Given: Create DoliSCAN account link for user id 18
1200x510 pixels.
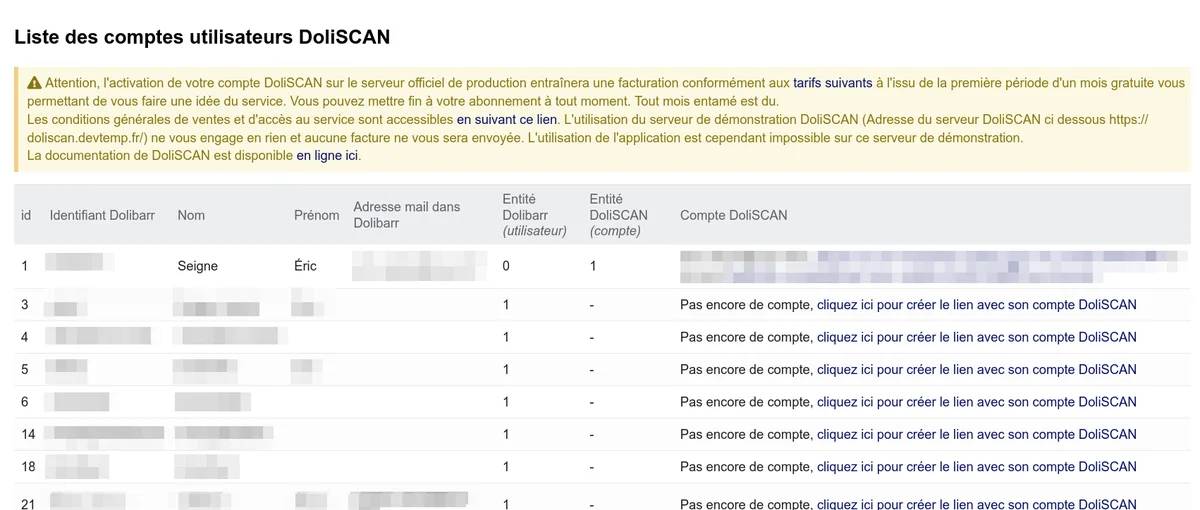Looking at the screenshot, I should (977, 466).
